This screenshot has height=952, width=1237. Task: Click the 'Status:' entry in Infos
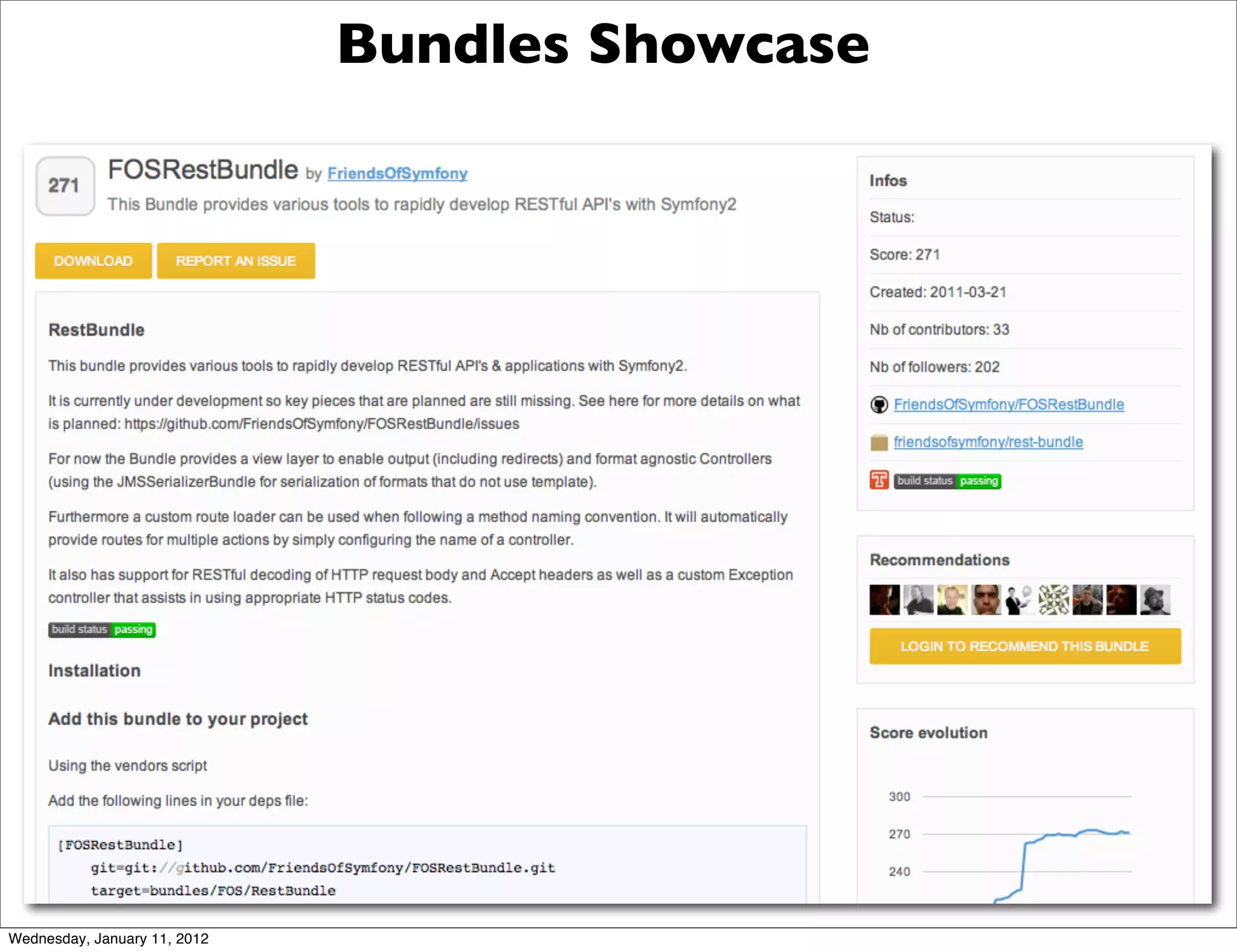point(892,217)
